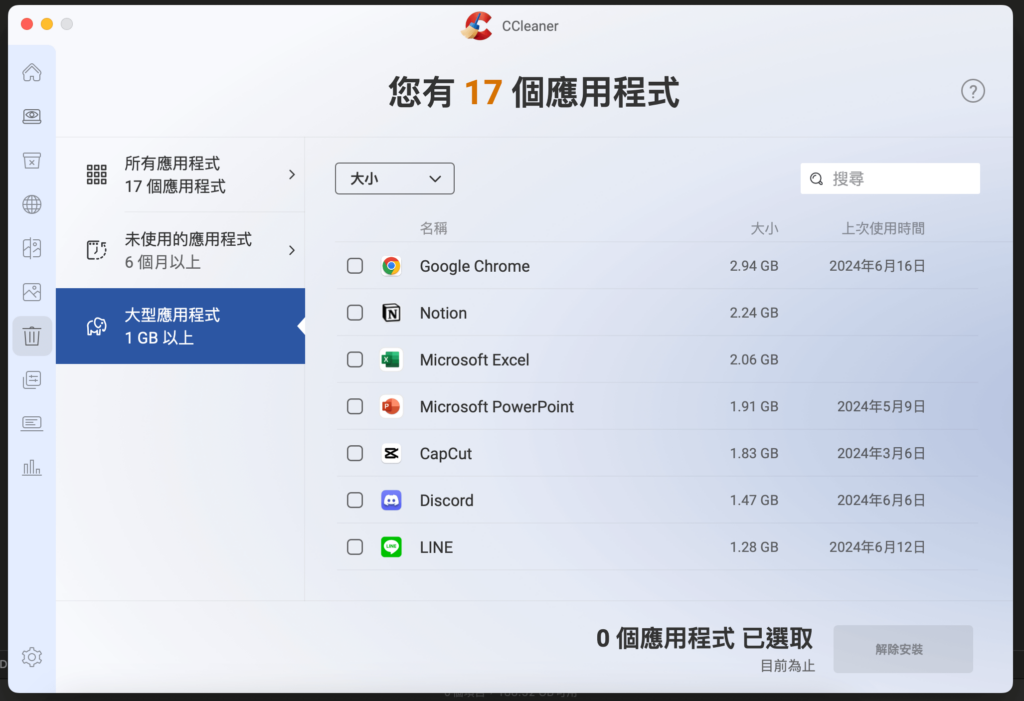Click the Microsoft Excel app icon
This screenshot has width=1024, height=701.
(x=391, y=360)
